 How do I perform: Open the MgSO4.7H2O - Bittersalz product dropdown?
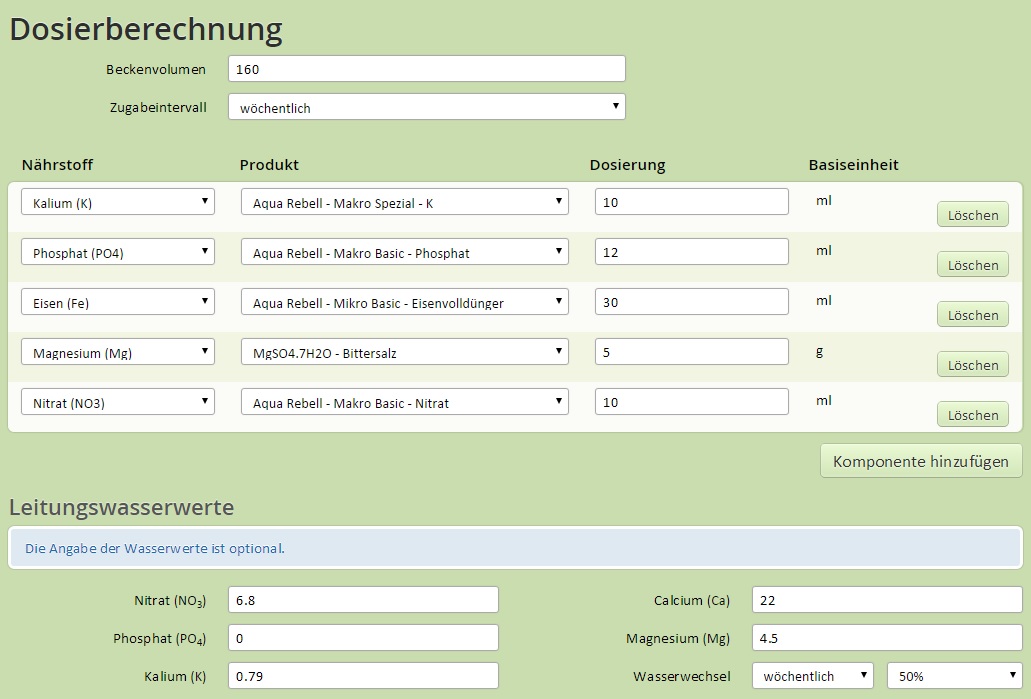(x=404, y=352)
